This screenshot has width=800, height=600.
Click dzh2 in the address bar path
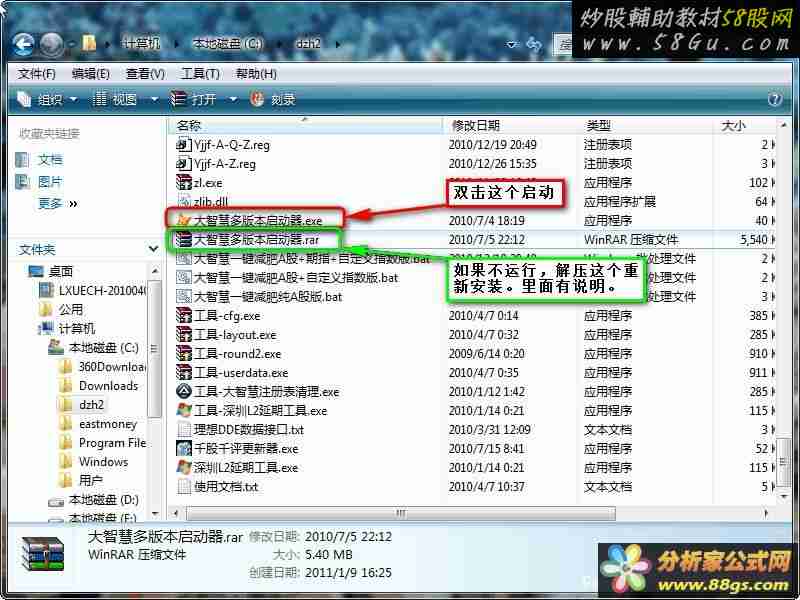click(x=308, y=44)
